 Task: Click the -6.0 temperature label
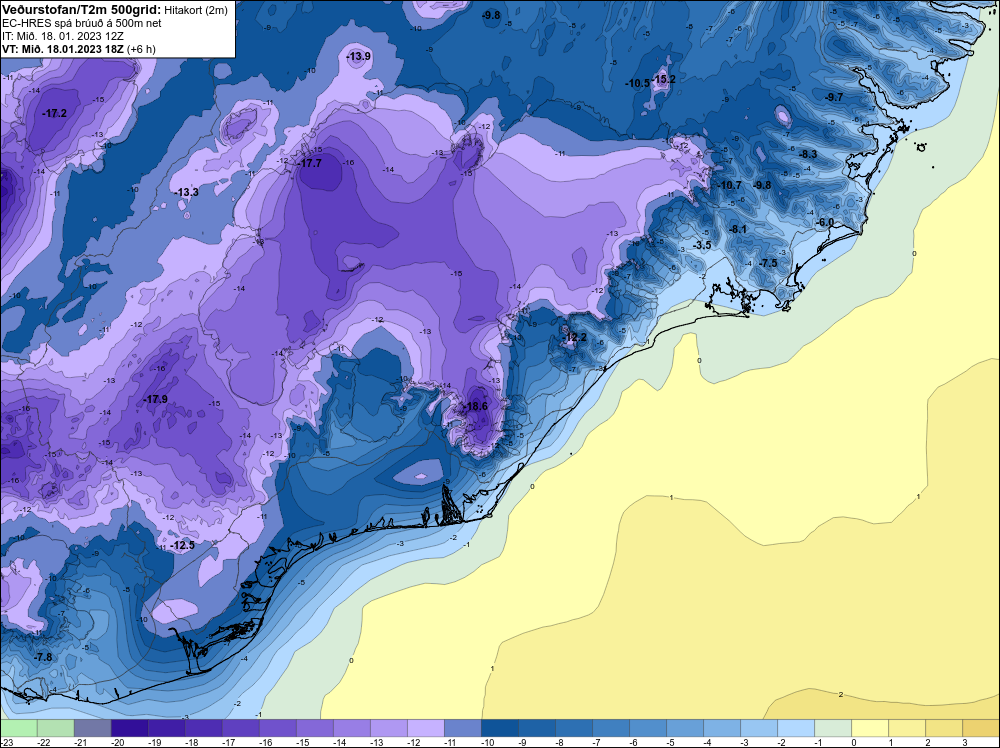(825, 222)
